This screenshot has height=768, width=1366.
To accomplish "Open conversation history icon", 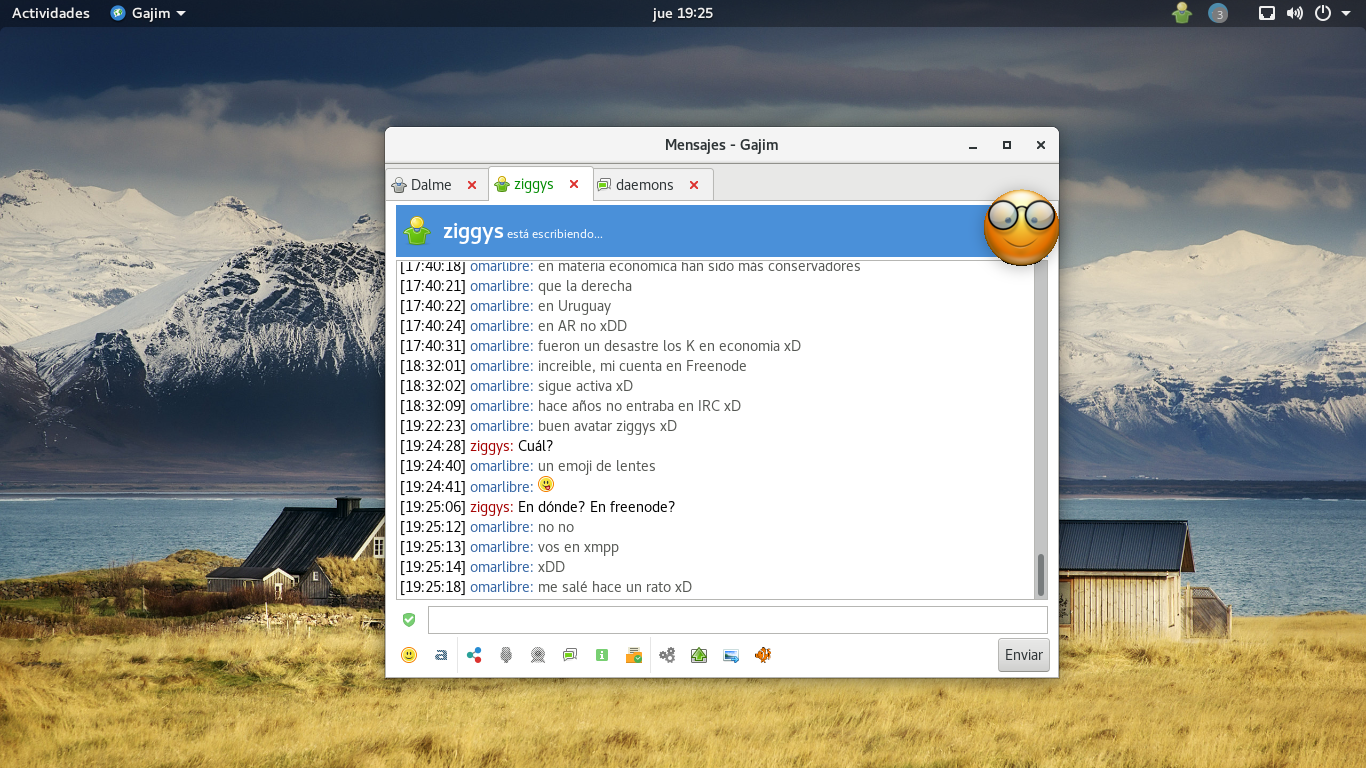I will click(634, 656).
